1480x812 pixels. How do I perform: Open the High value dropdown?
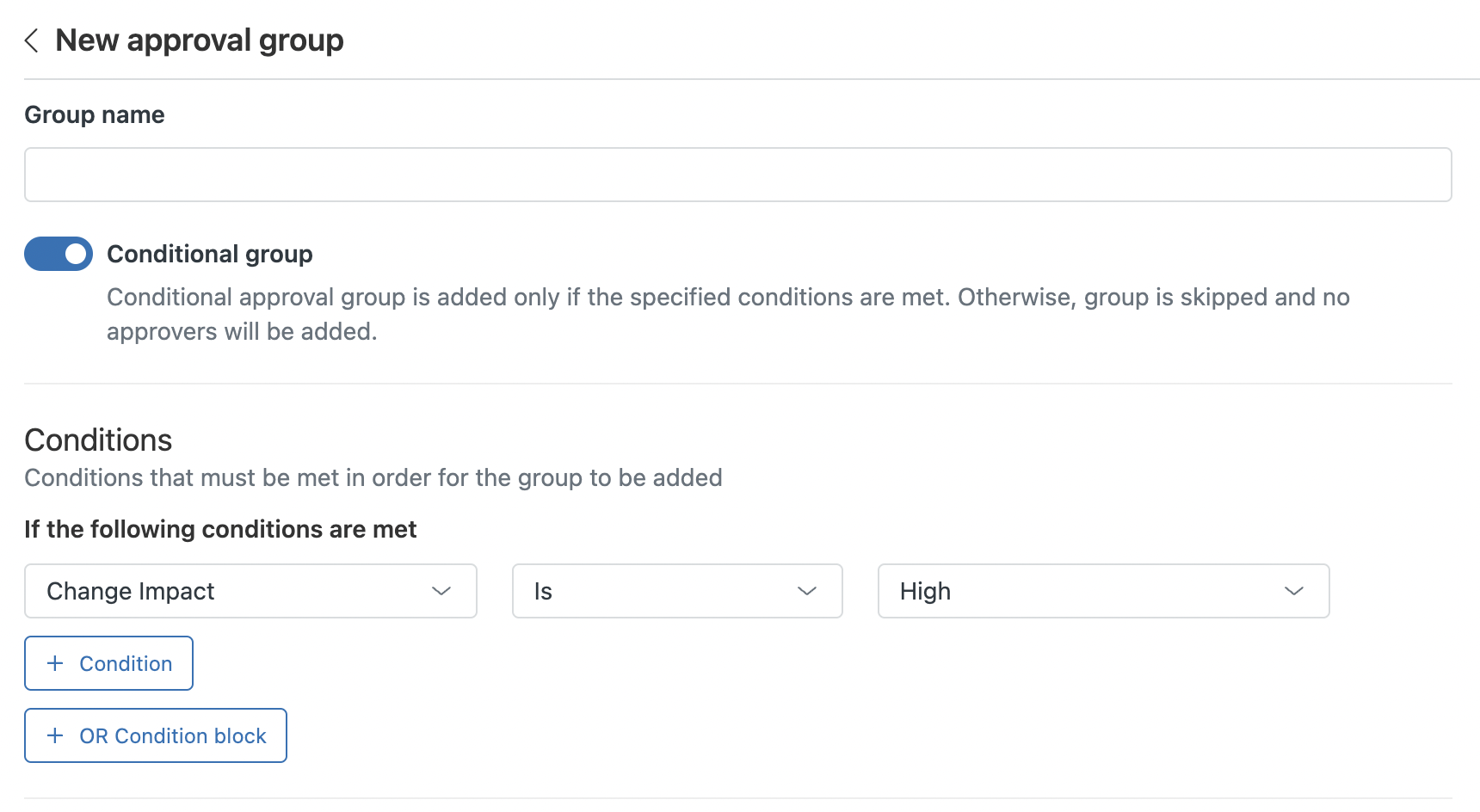1103,591
